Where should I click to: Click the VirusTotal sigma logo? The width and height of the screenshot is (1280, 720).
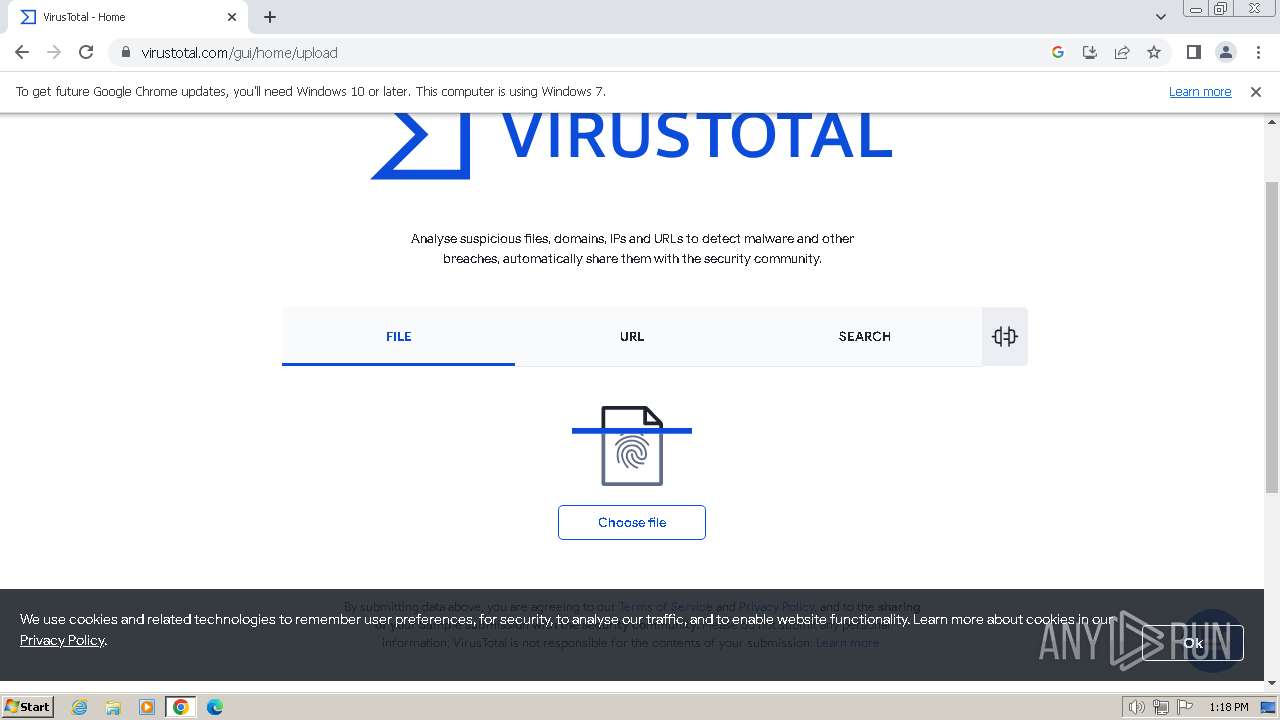pyautogui.click(x=420, y=146)
